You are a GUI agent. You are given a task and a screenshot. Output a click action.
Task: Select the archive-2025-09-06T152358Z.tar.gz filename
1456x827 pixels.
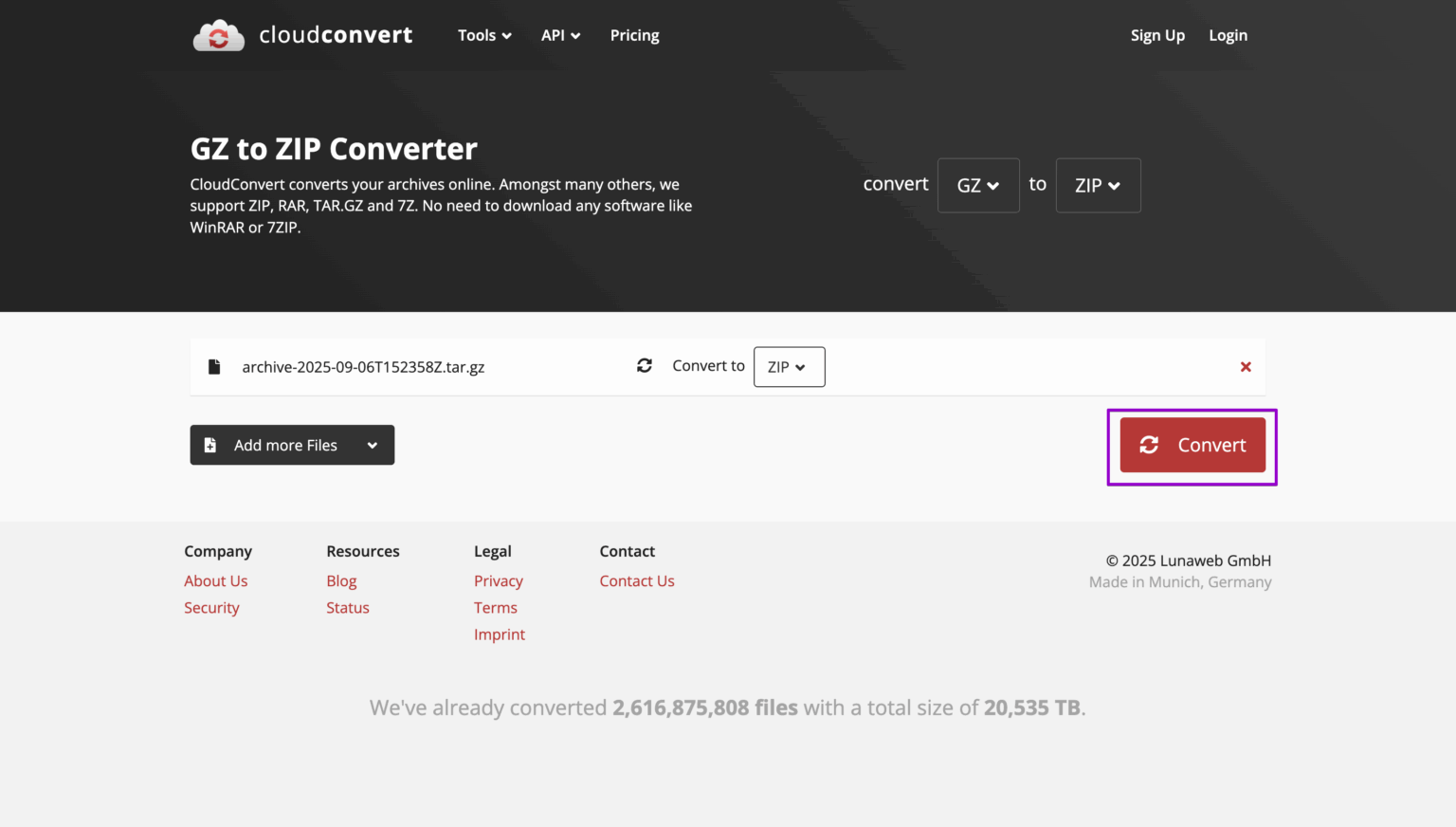363,367
